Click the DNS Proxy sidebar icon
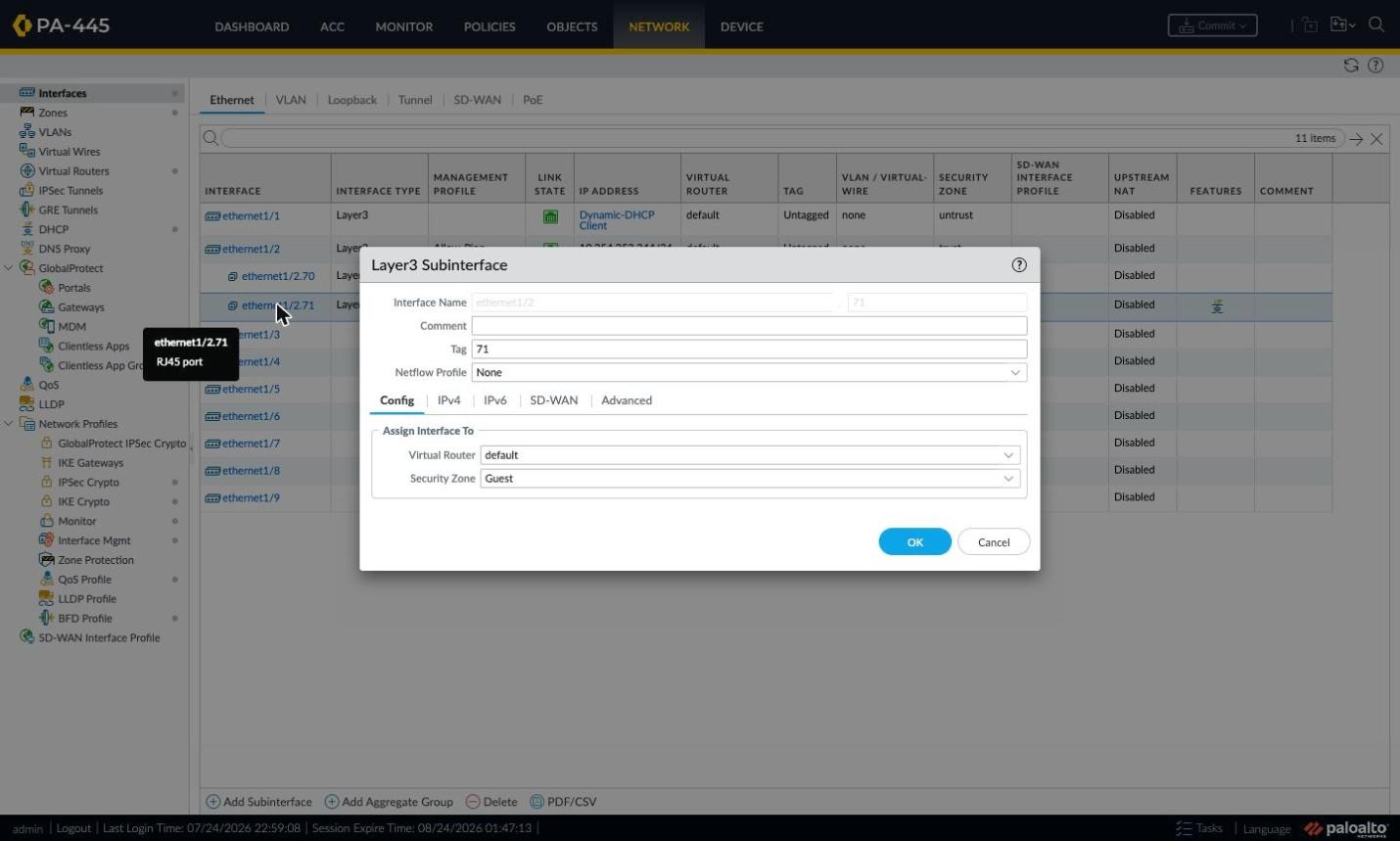This screenshot has width=1400, height=841. click(27, 249)
